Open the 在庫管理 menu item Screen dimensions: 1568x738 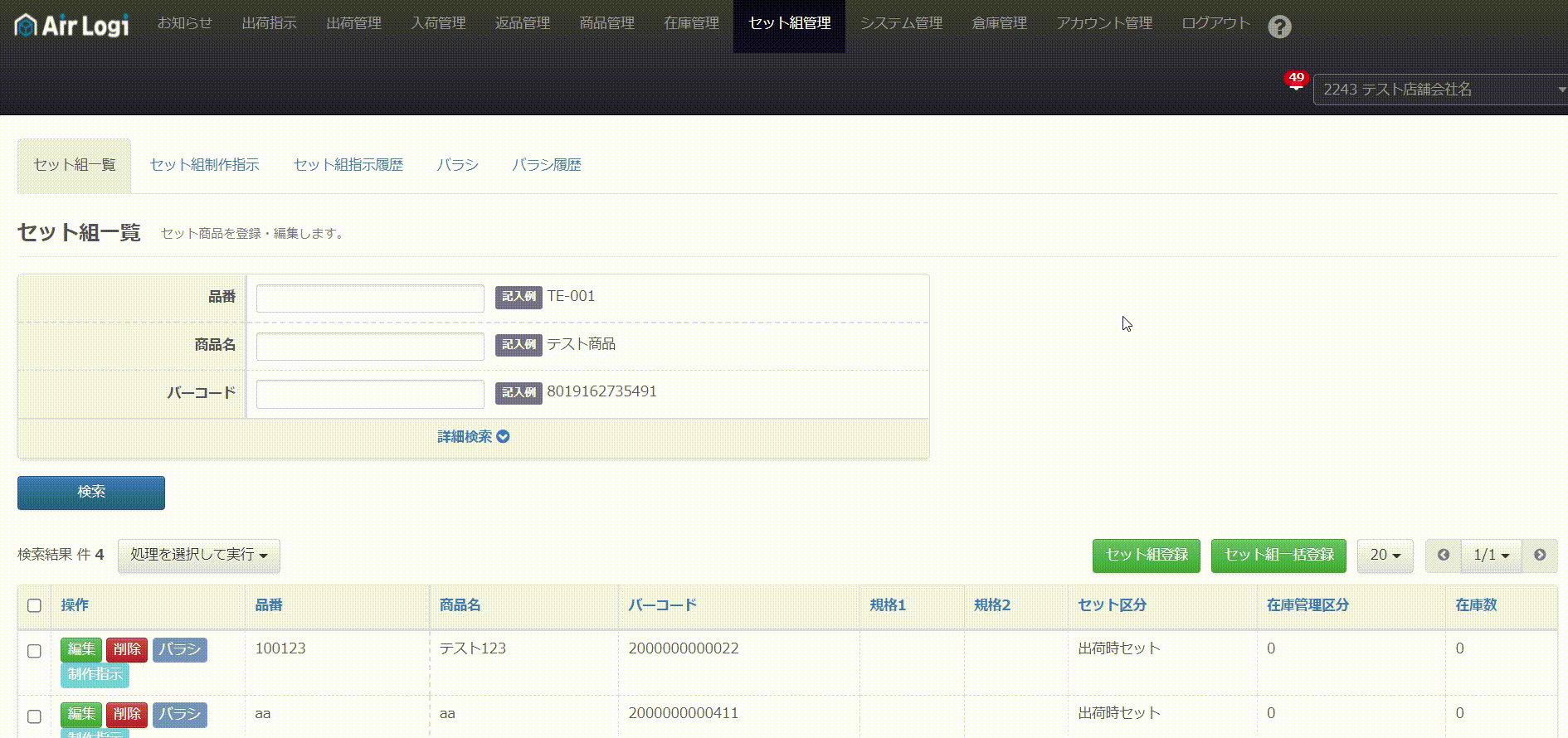click(691, 23)
